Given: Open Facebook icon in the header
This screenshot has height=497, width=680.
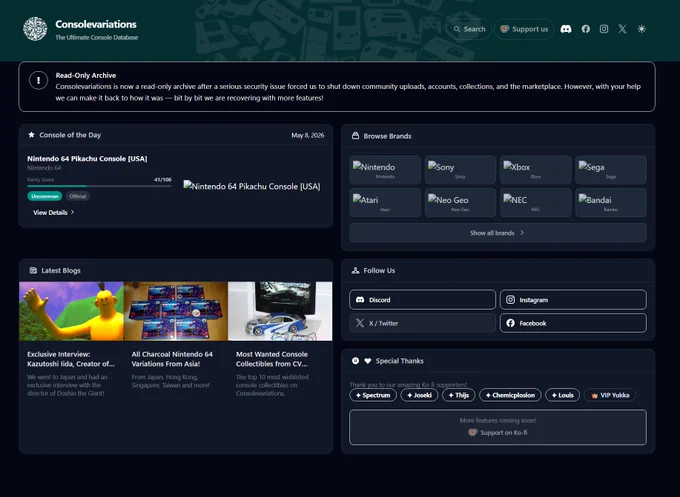Looking at the screenshot, I should (585, 29).
